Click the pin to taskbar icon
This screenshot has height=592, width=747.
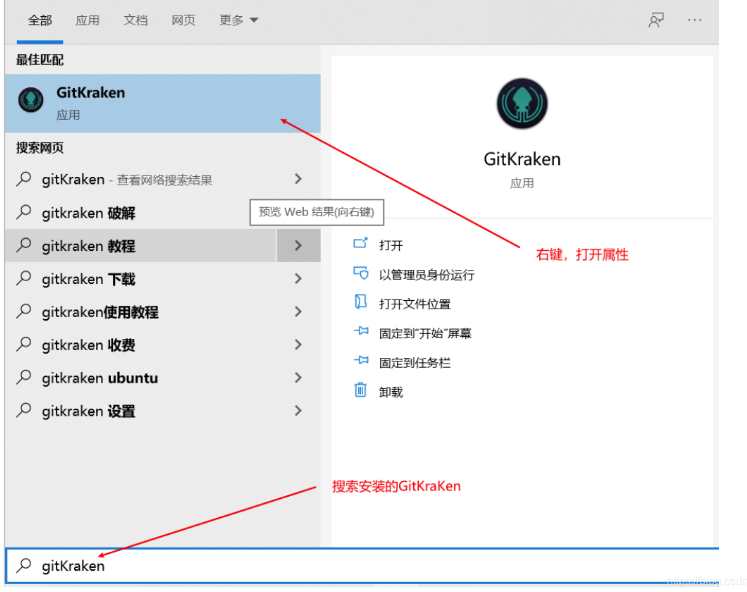coord(361,360)
